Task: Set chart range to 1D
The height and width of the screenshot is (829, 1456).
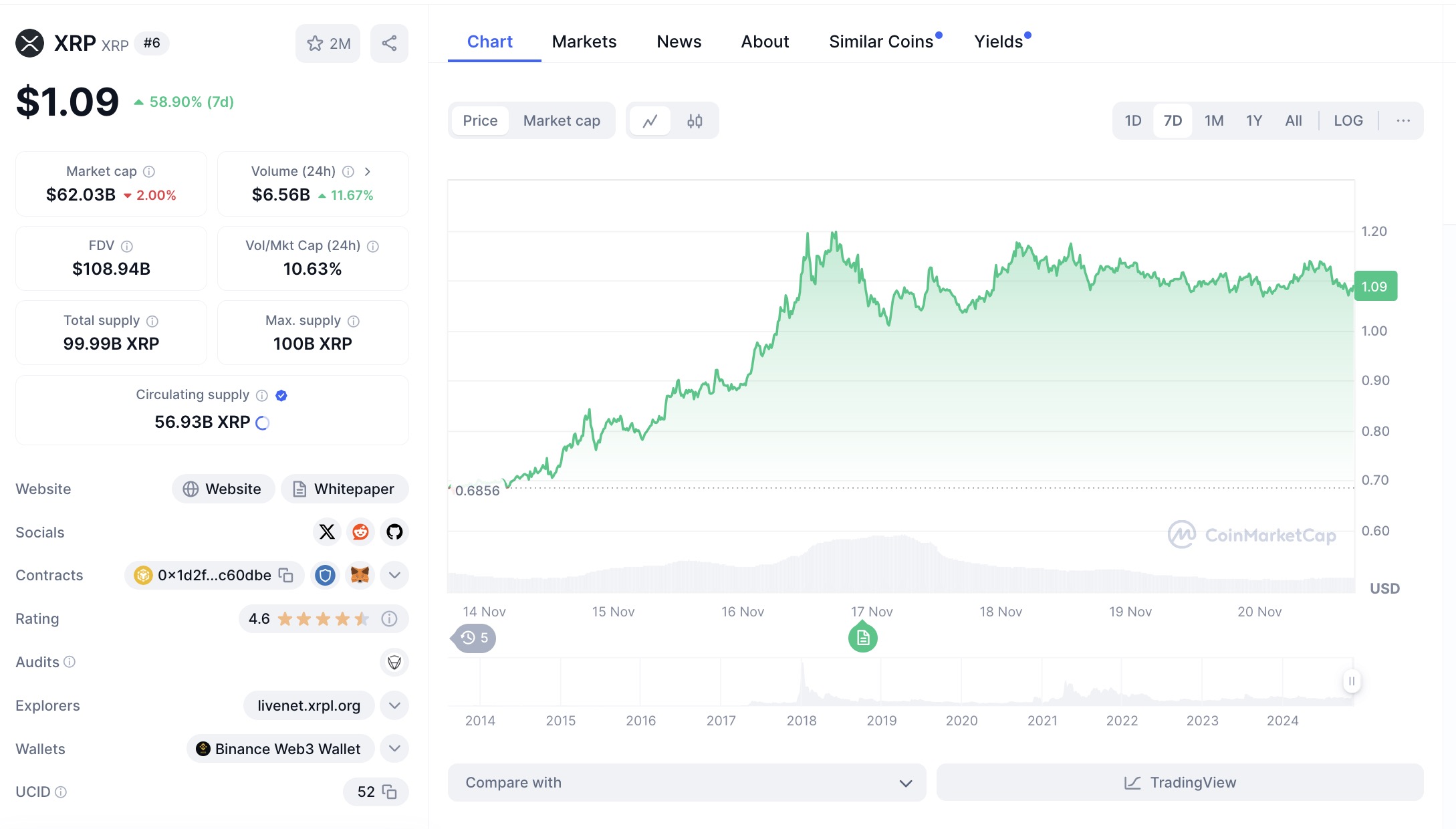Action: pyautogui.click(x=1133, y=121)
